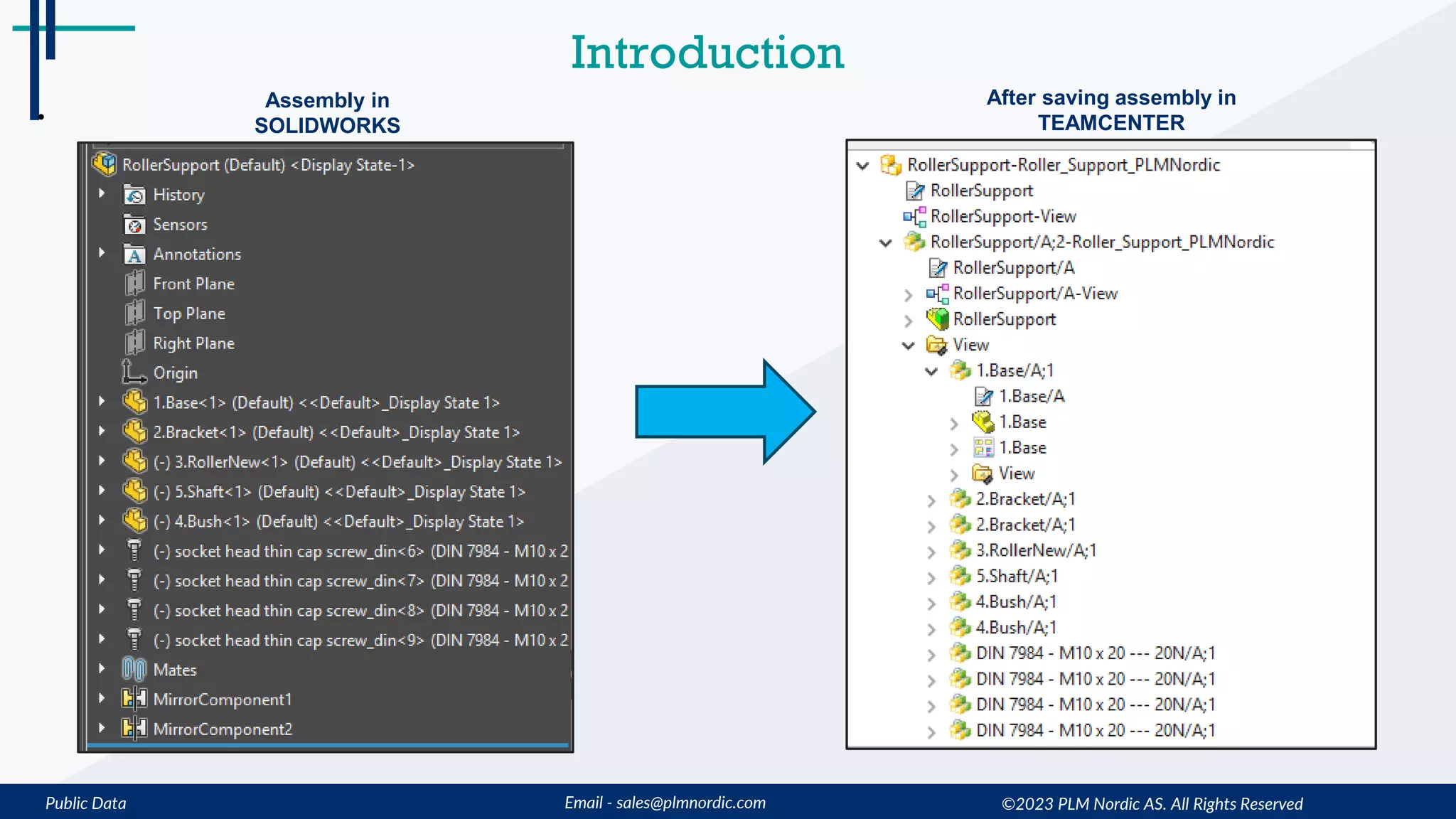The height and width of the screenshot is (819, 1456).
Task: Click the Origin icon
Action: tap(134, 372)
